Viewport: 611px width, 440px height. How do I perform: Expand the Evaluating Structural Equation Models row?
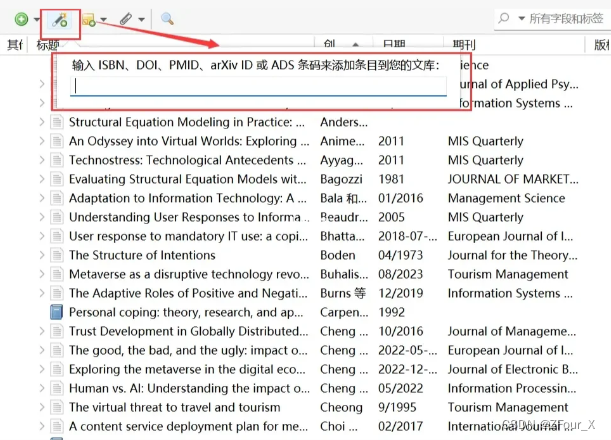pyautogui.click(x=42, y=179)
